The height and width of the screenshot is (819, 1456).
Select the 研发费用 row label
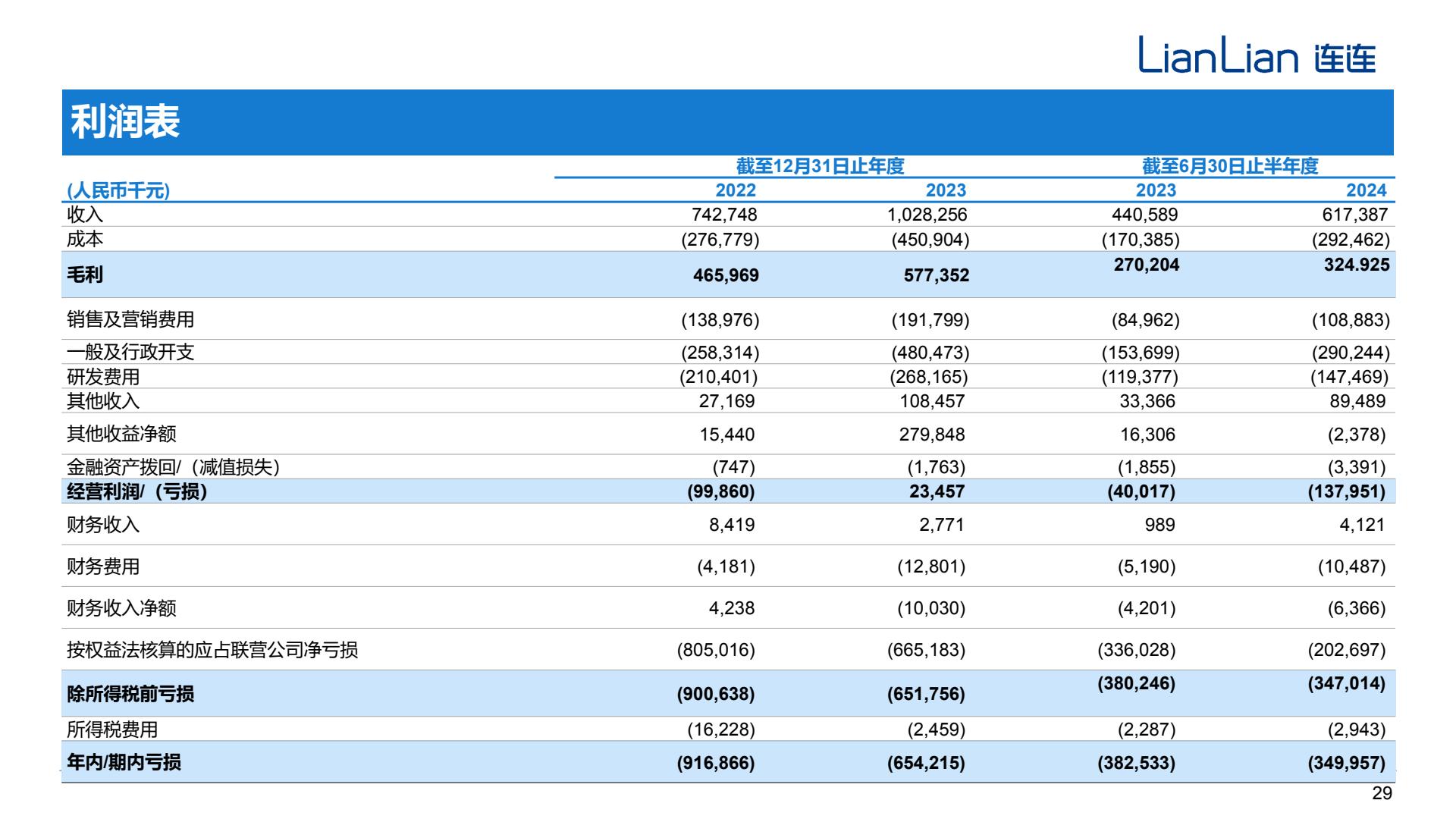click(x=103, y=377)
